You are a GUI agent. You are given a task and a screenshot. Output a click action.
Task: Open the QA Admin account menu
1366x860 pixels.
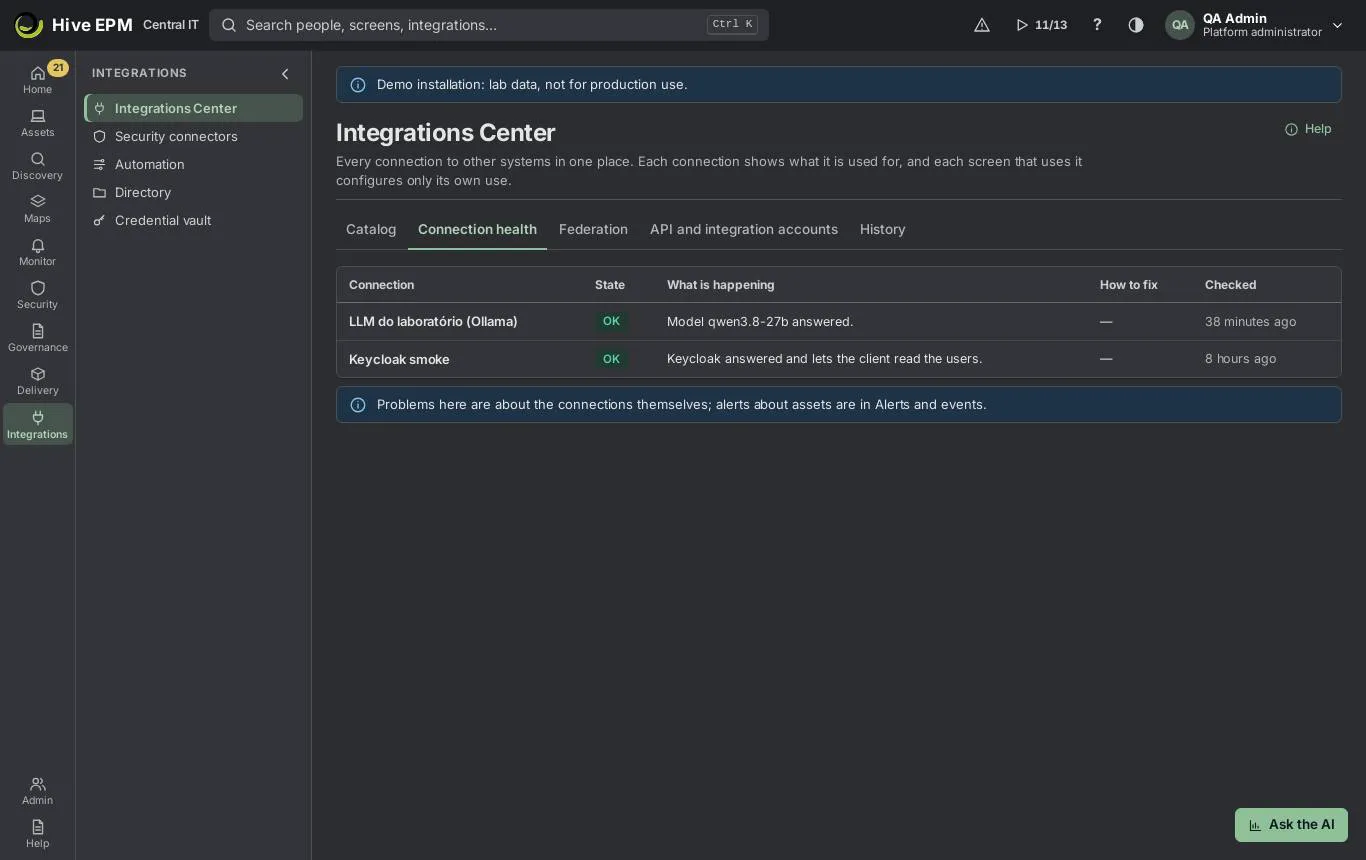[x=1254, y=25]
